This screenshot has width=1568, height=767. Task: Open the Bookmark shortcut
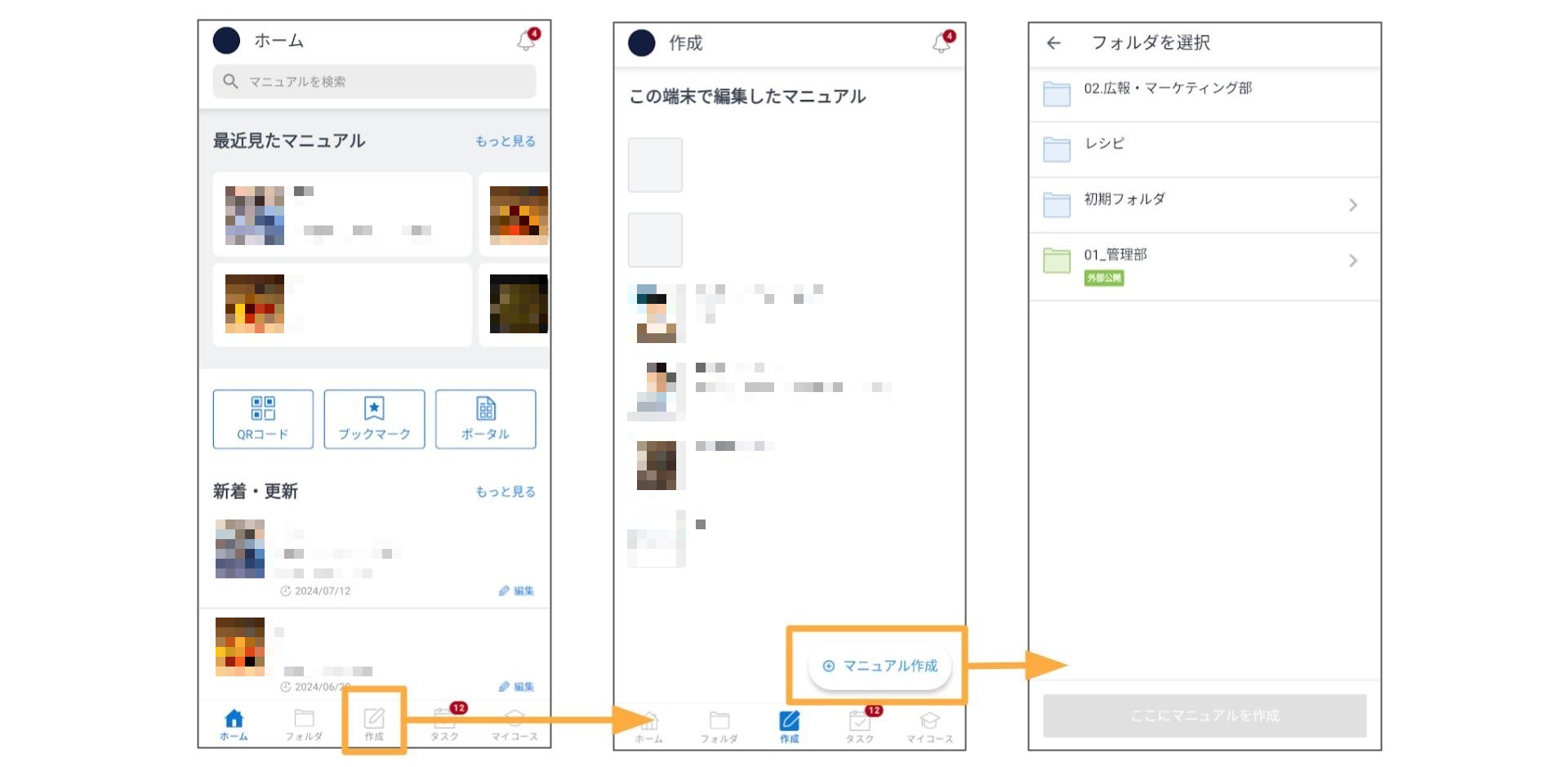tap(374, 419)
